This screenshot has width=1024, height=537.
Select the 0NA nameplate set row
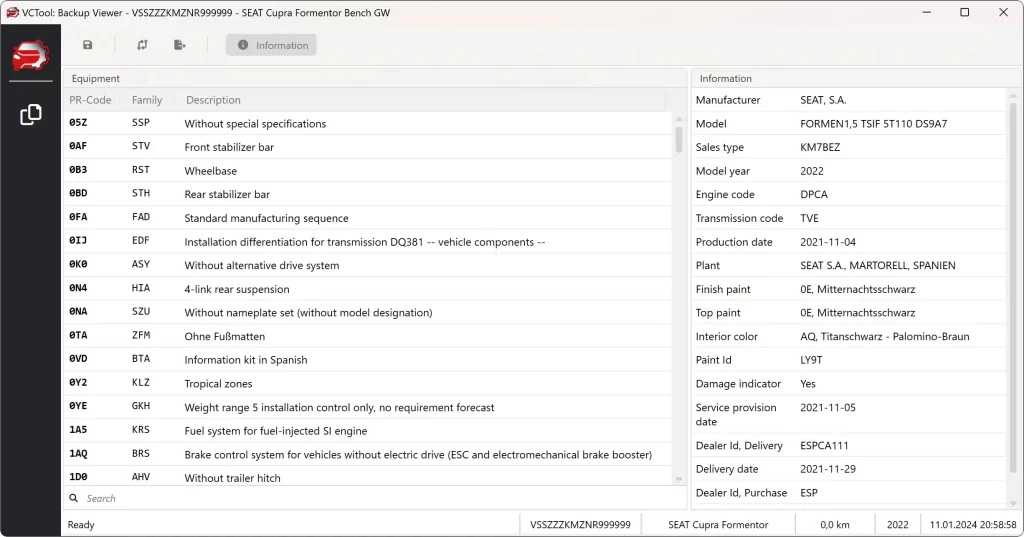click(x=368, y=312)
